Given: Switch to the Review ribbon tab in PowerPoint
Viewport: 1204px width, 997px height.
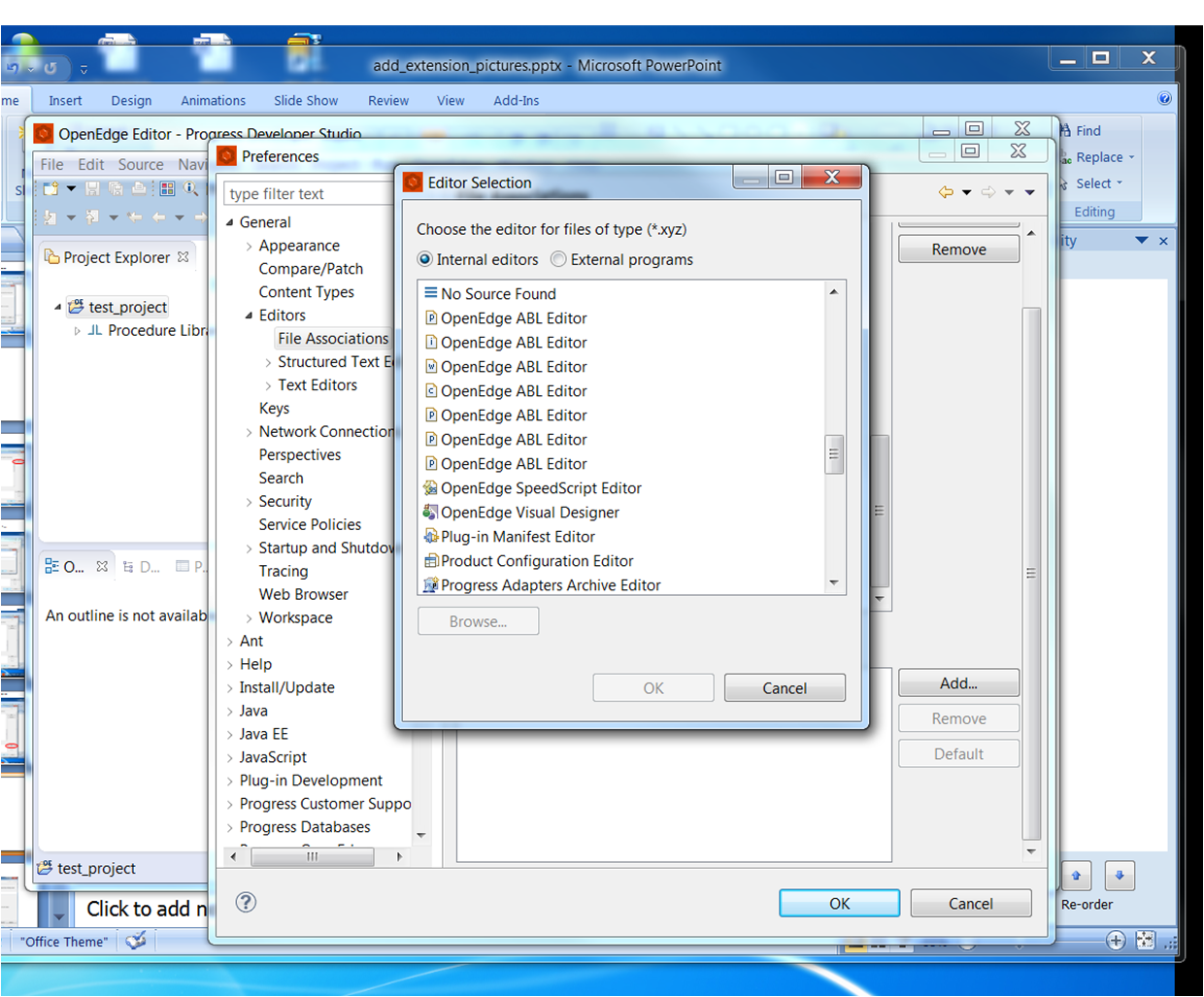Looking at the screenshot, I should pyautogui.click(x=388, y=100).
